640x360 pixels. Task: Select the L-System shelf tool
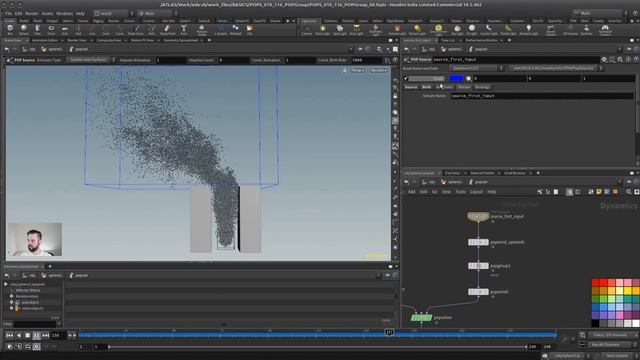[220, 29]
